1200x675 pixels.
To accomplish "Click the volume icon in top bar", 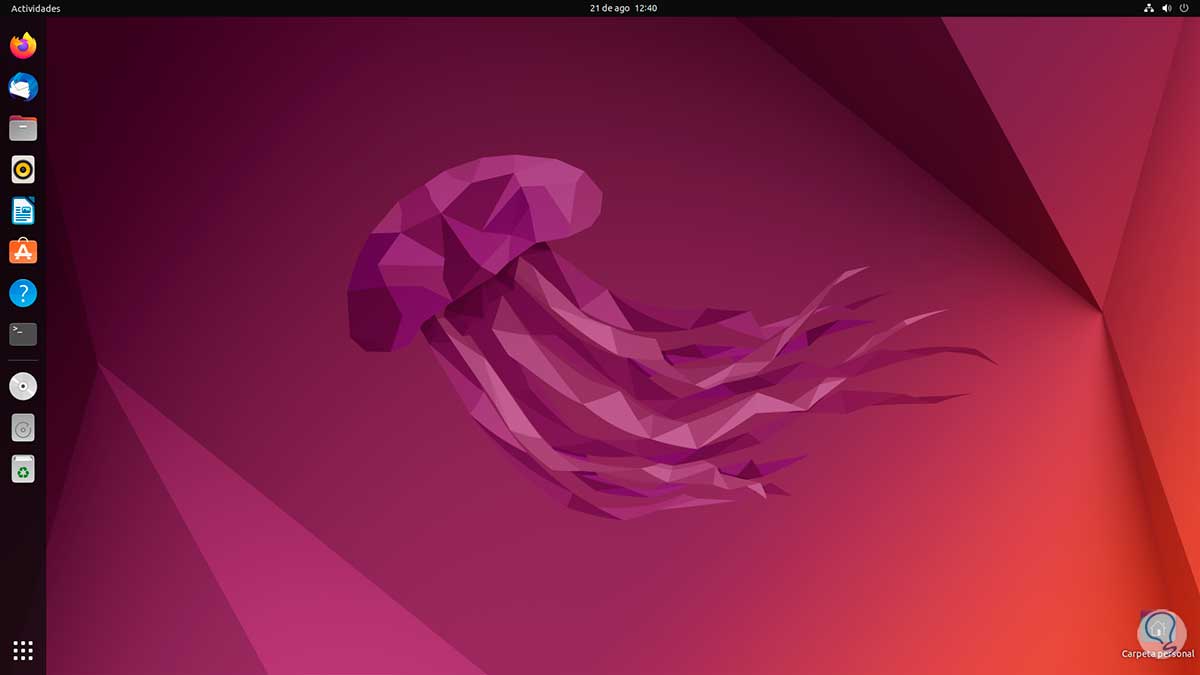I will [x=1167, y=8].
